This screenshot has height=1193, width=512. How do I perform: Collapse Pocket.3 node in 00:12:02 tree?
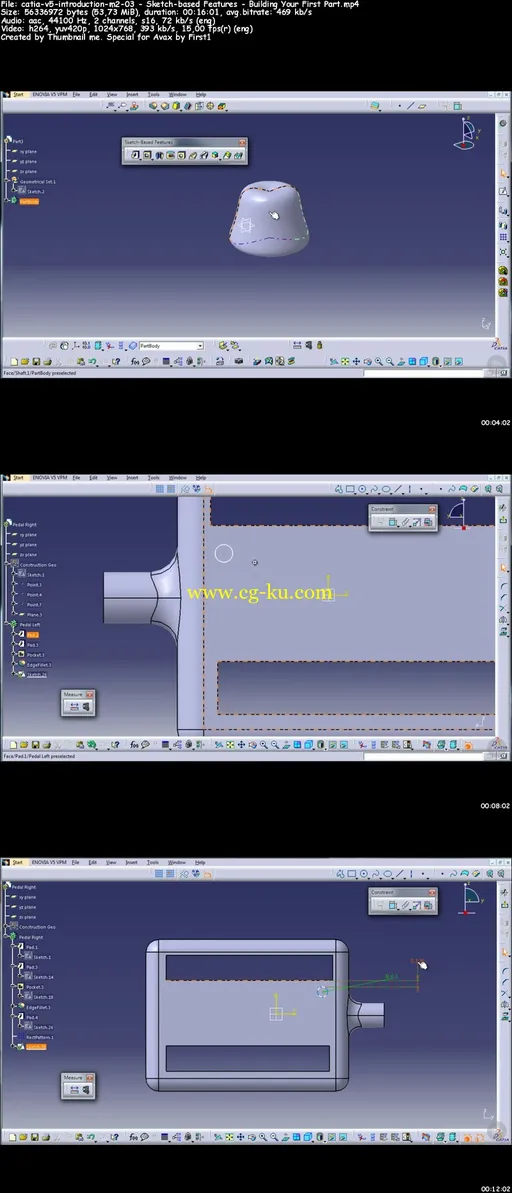[x=12, y=986]
